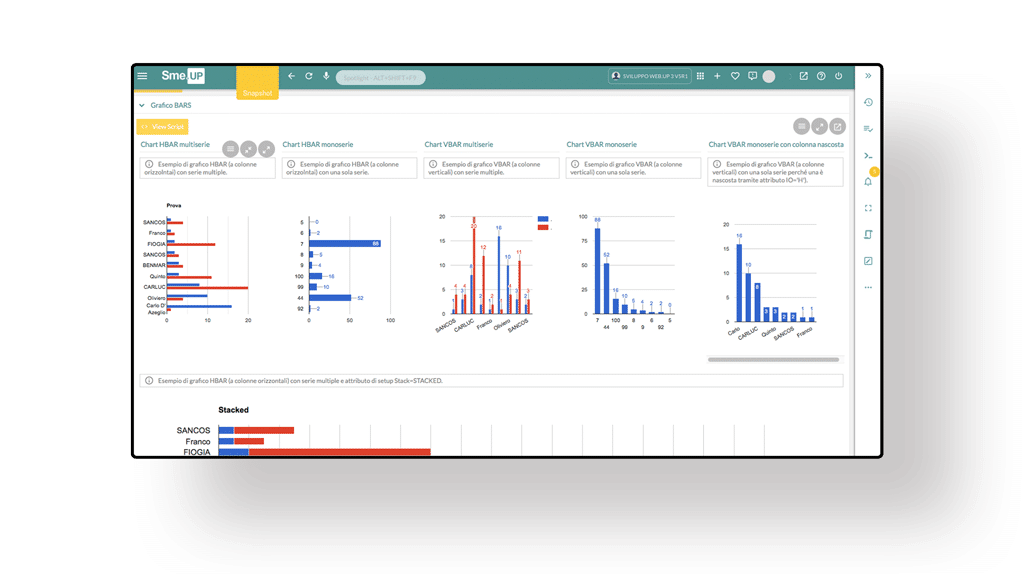Activate the microphone voice input
The height and width of the screenshot is (584, 1025).
click(x=326, y=76)
